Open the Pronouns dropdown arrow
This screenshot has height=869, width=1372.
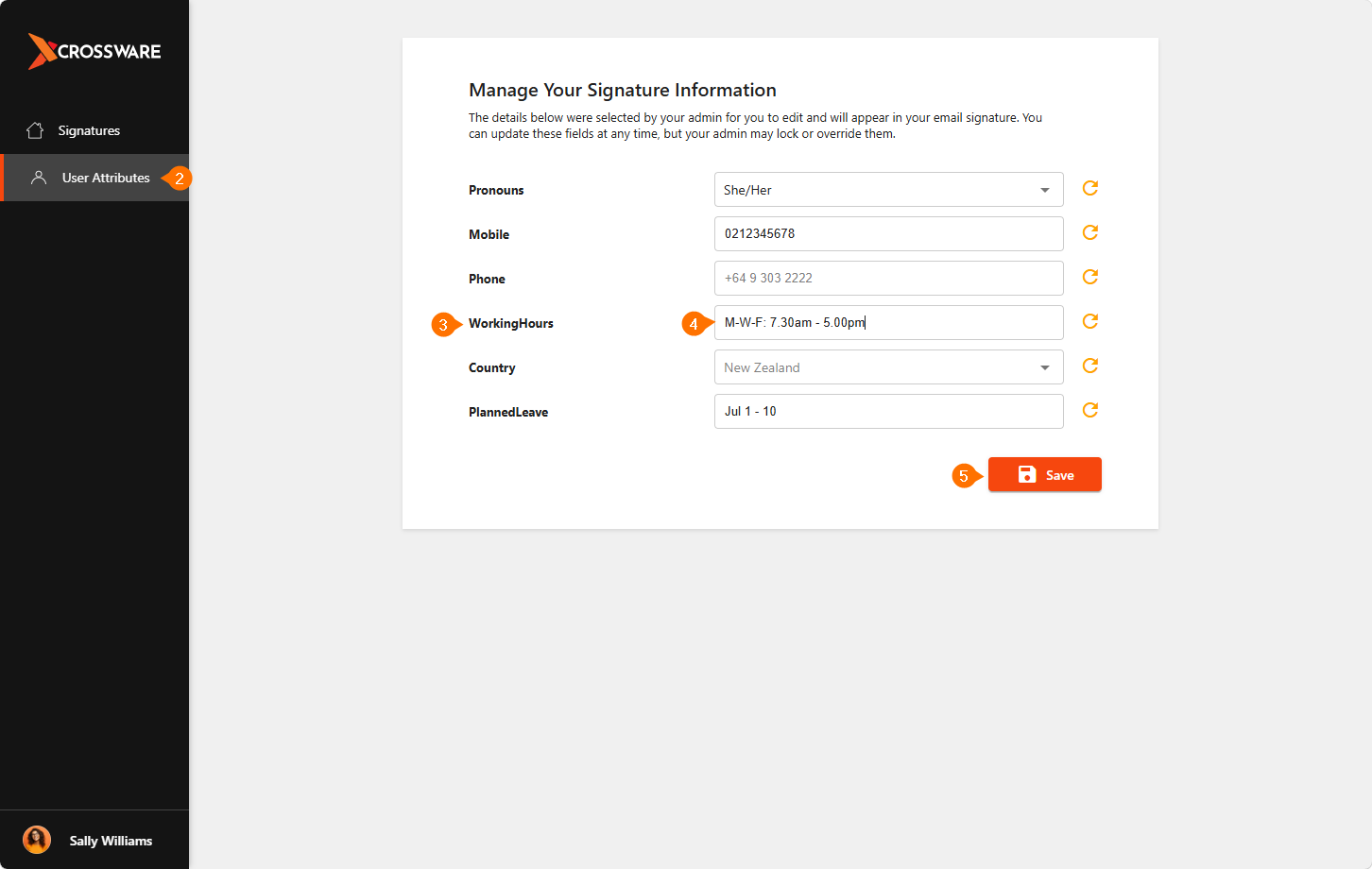[1044, 190]
